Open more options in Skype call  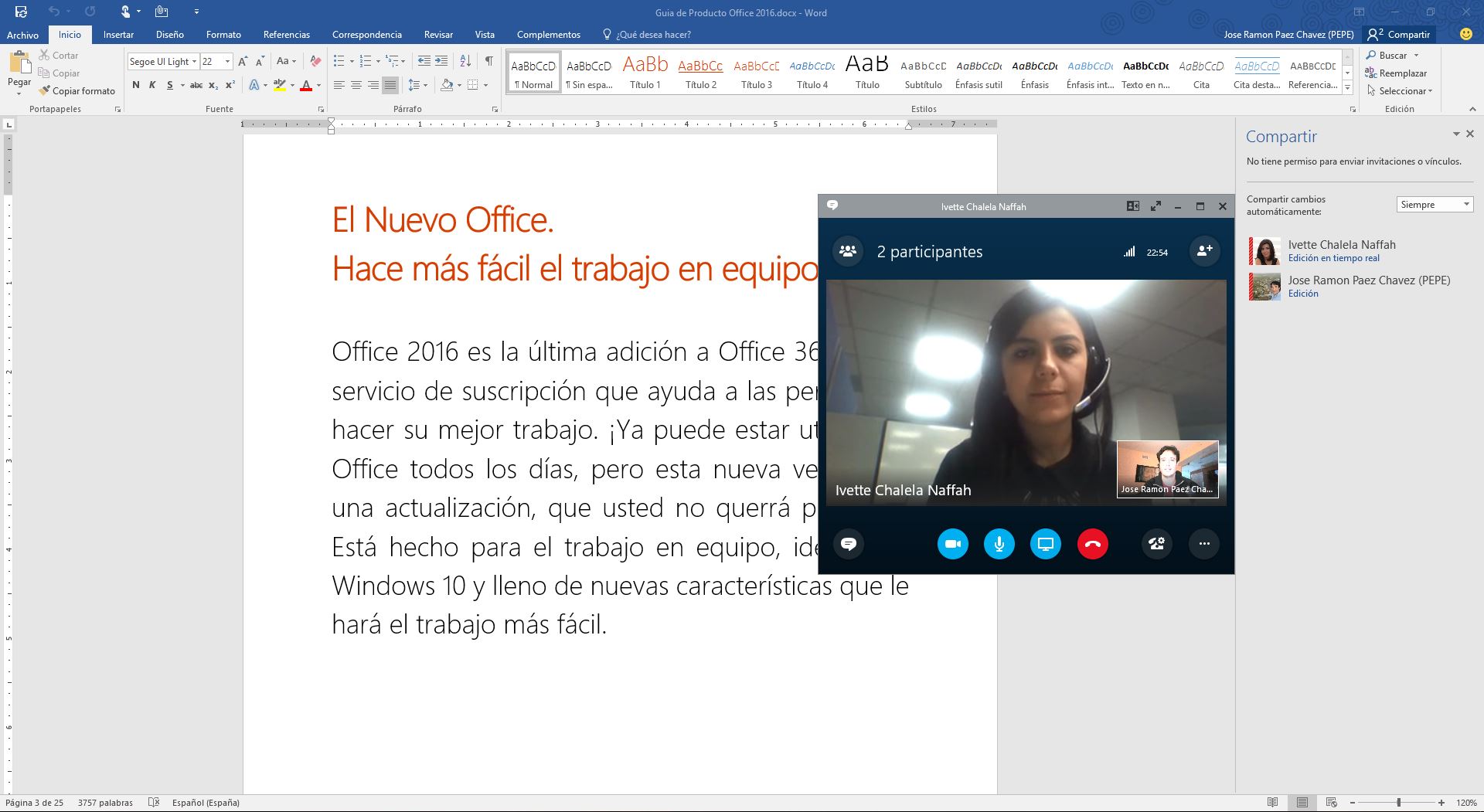[1203, 544]
